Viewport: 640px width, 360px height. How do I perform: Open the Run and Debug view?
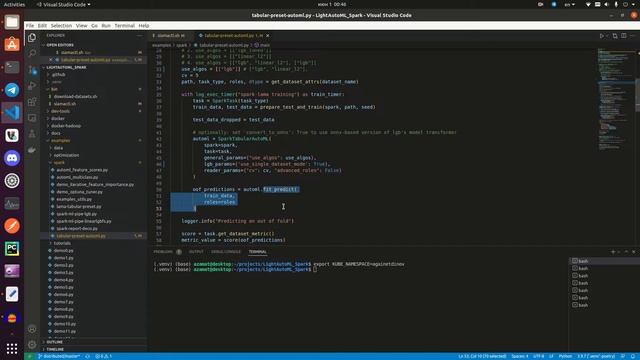coord(32,86)
